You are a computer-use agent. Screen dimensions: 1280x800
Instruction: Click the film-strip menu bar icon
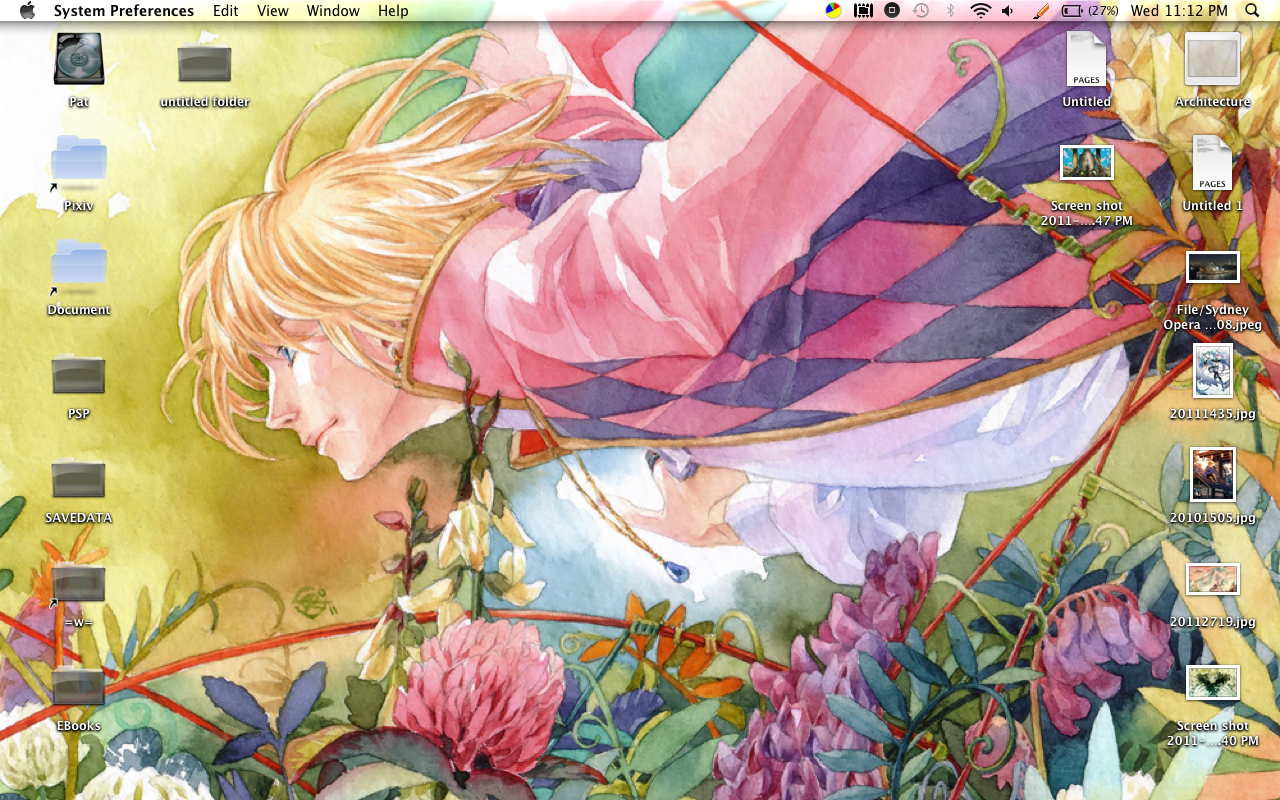pyautogui.click(x=863, y=11)
